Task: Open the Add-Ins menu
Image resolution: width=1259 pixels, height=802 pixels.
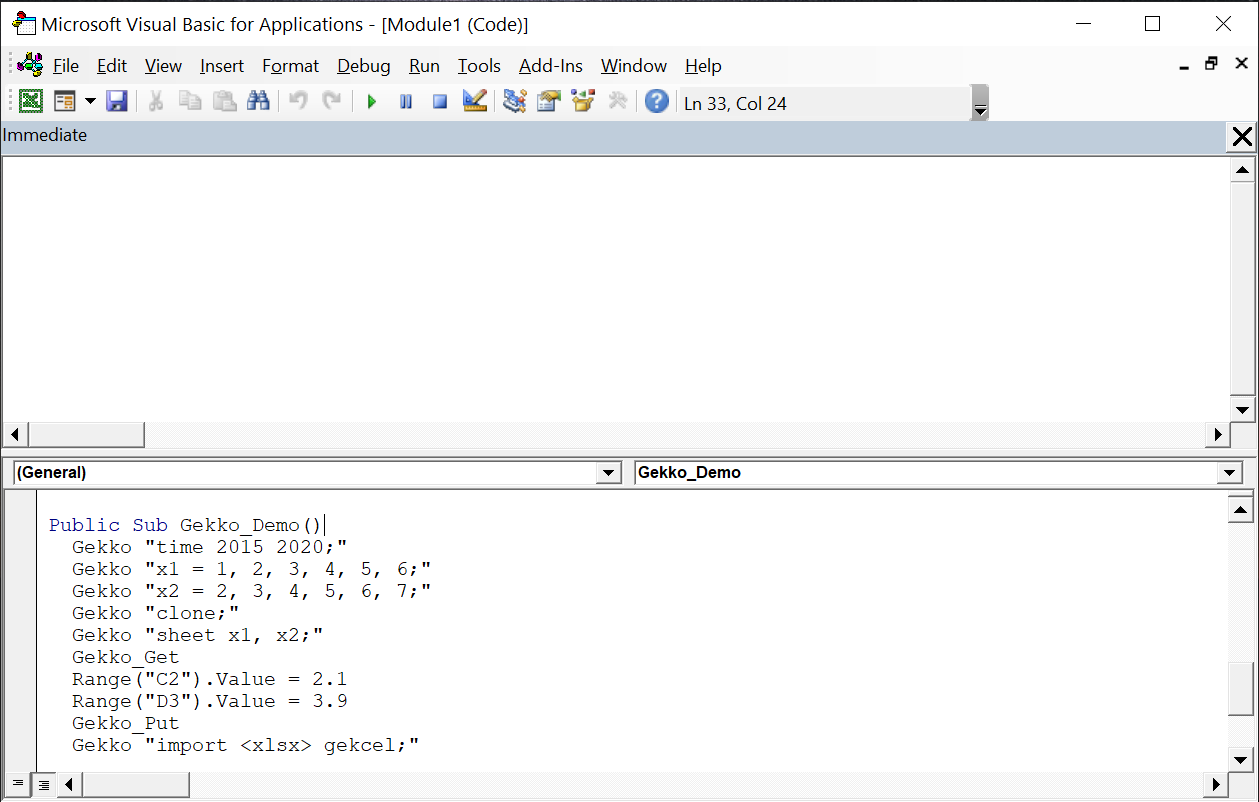Action: pyautogui.click(x=551, y=66)
